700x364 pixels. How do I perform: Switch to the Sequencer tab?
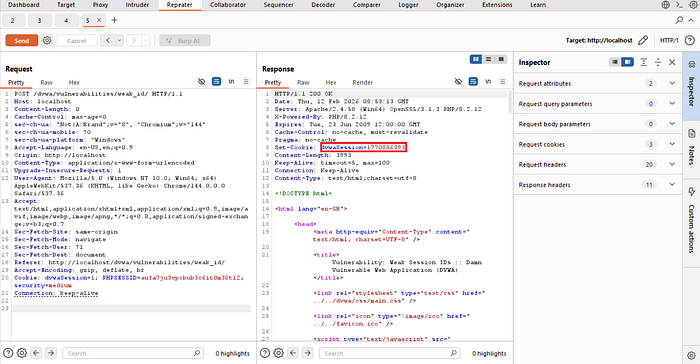coord(279,5)
